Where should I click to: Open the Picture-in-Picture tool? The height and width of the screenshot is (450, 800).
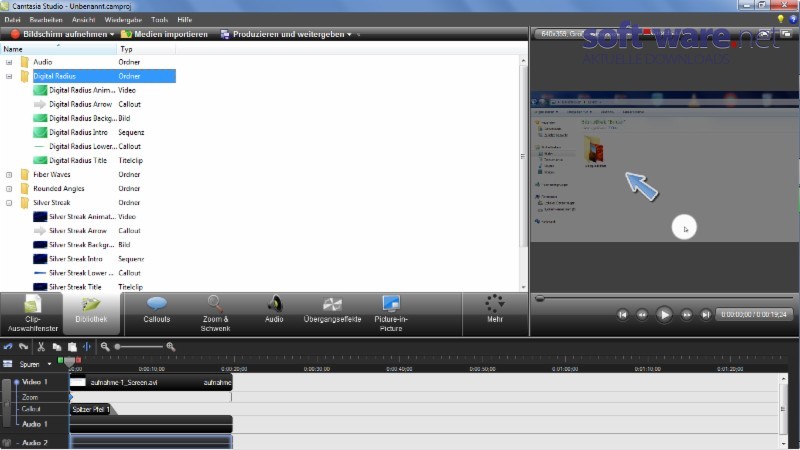pos(391,314)
